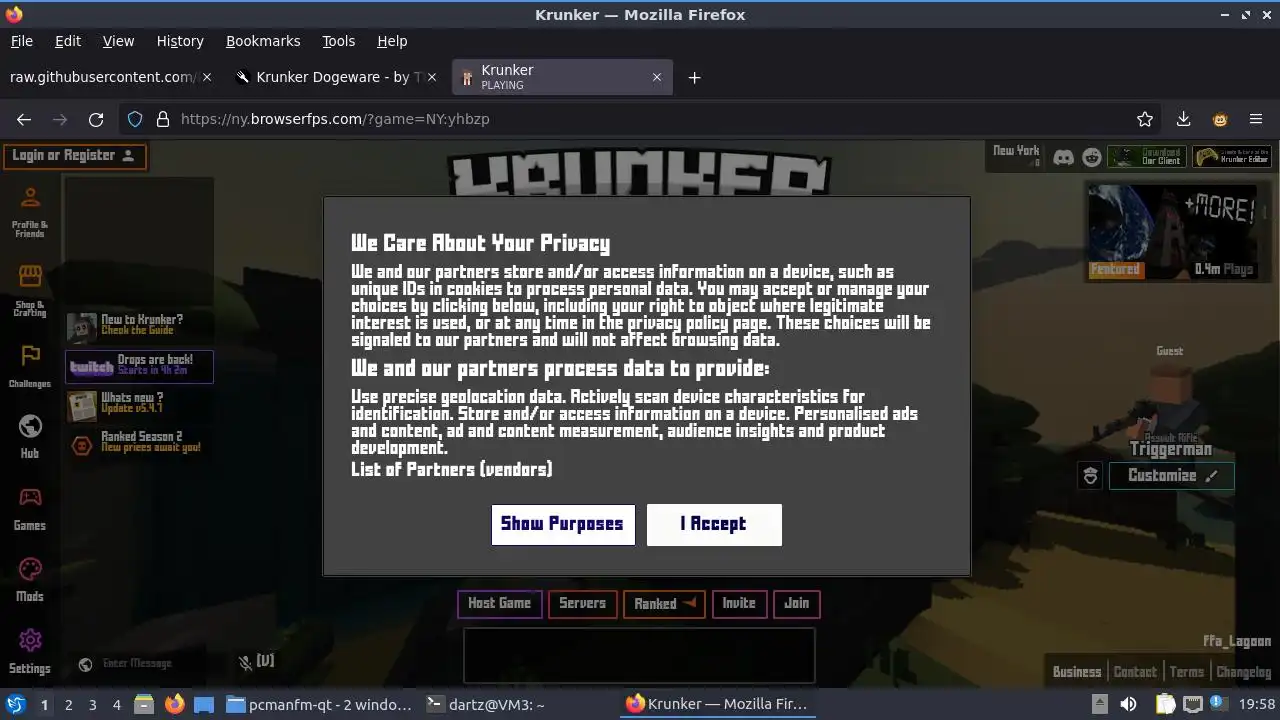Click the chat globe channel icon
Image resolution: width=1280 pixels, height=720 pixels.
[86, 664]
